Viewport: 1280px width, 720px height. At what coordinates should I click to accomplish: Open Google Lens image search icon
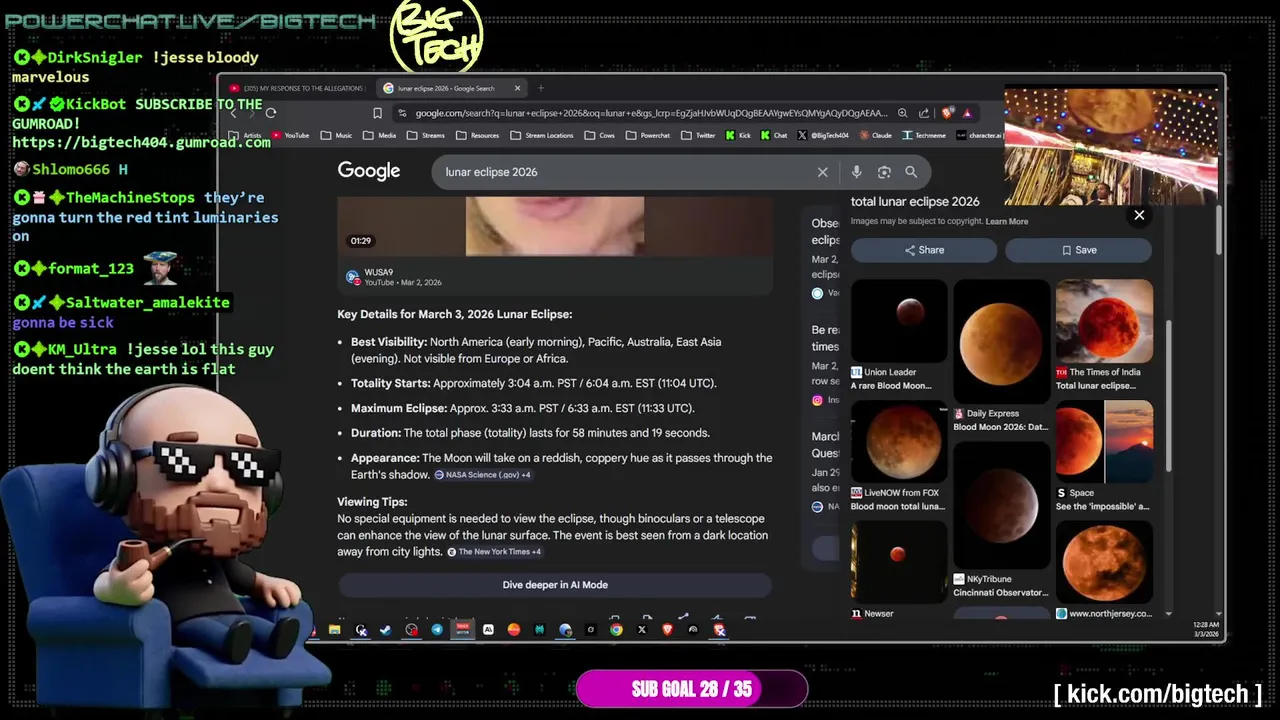tap(884, 172)
